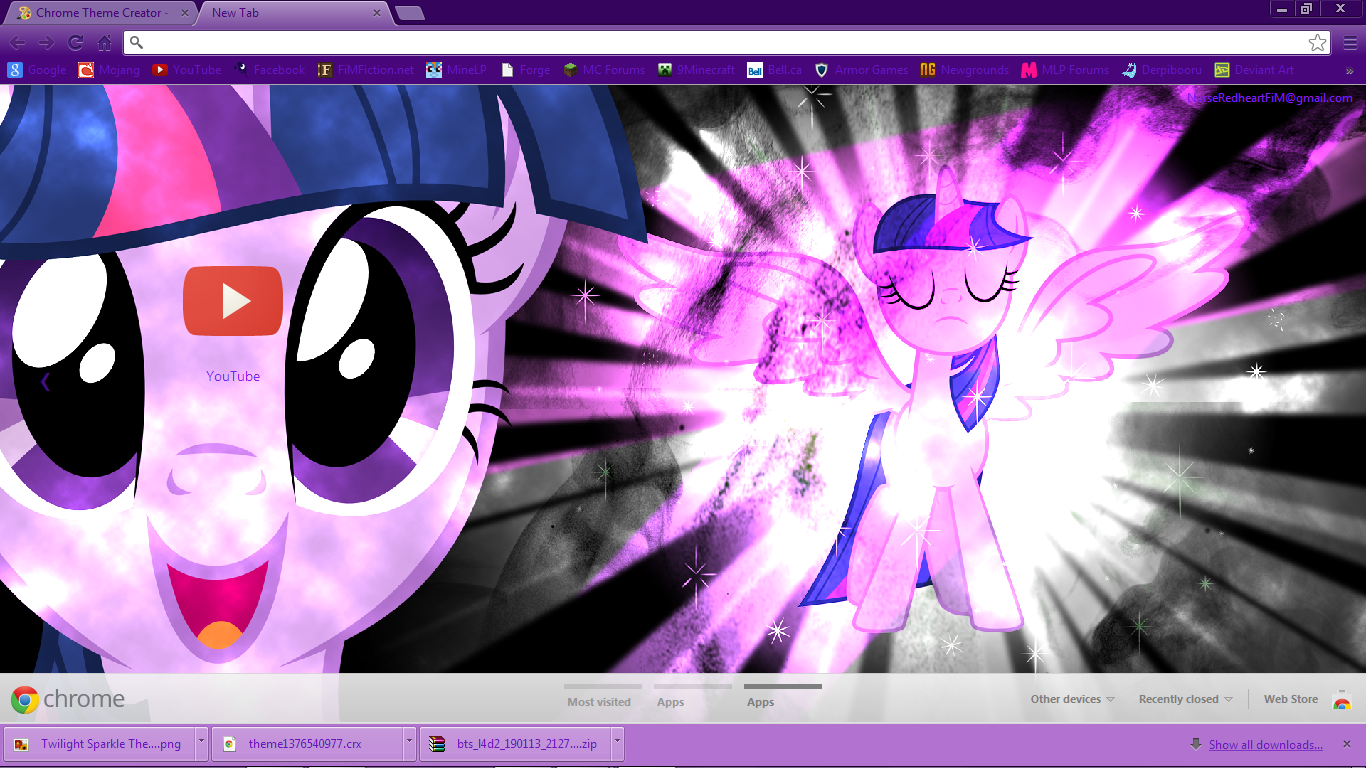Open the downloaded Twilight Sparkle png file
Viewport: 1366px width, 768px height.
coord(99,744)
